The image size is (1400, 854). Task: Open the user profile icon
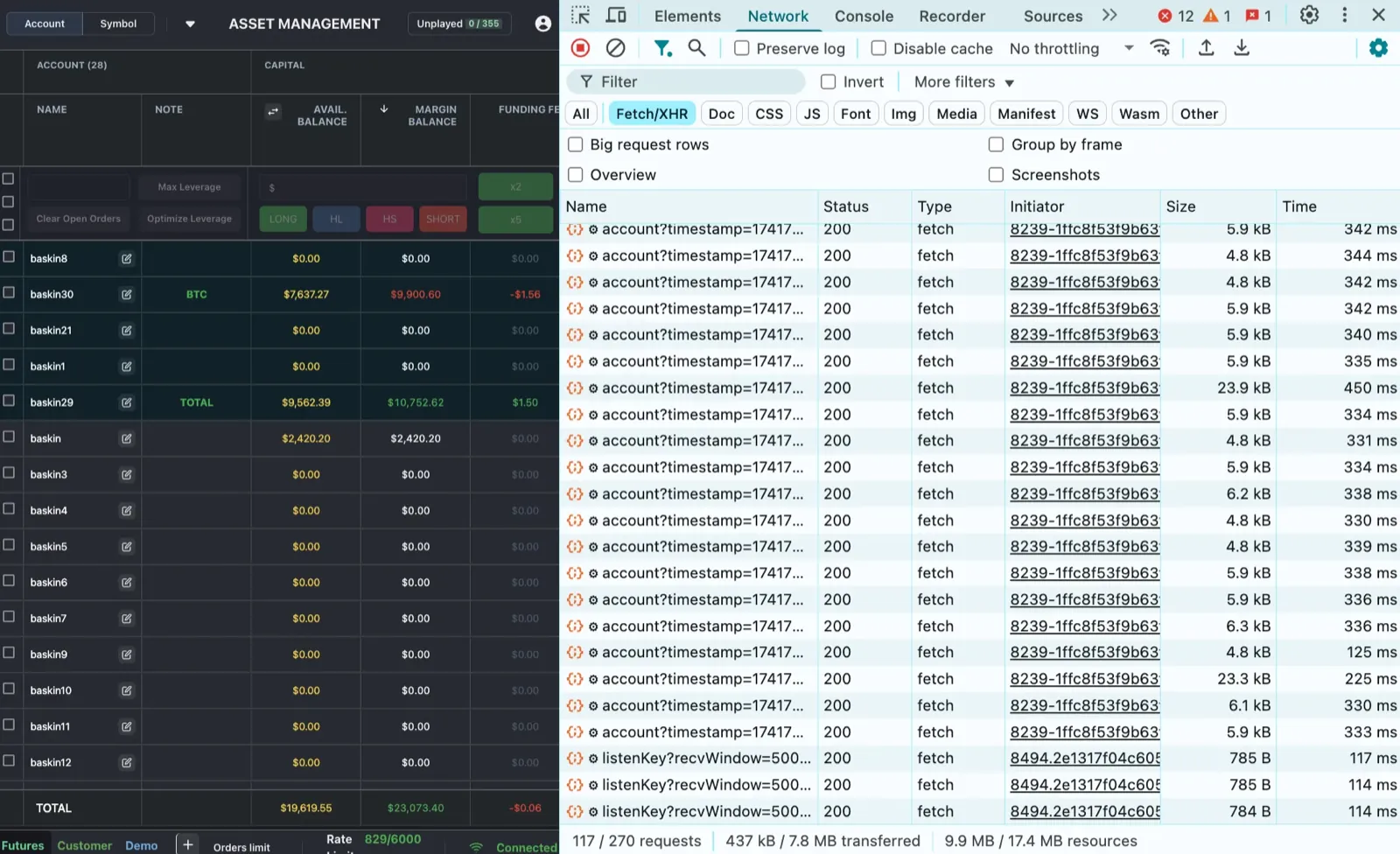[543, 24]
